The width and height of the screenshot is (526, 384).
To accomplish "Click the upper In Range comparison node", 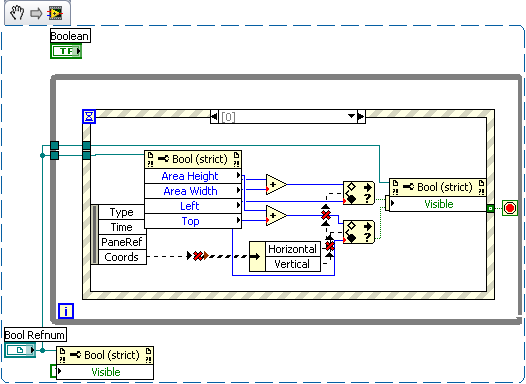I will (359, 193).
